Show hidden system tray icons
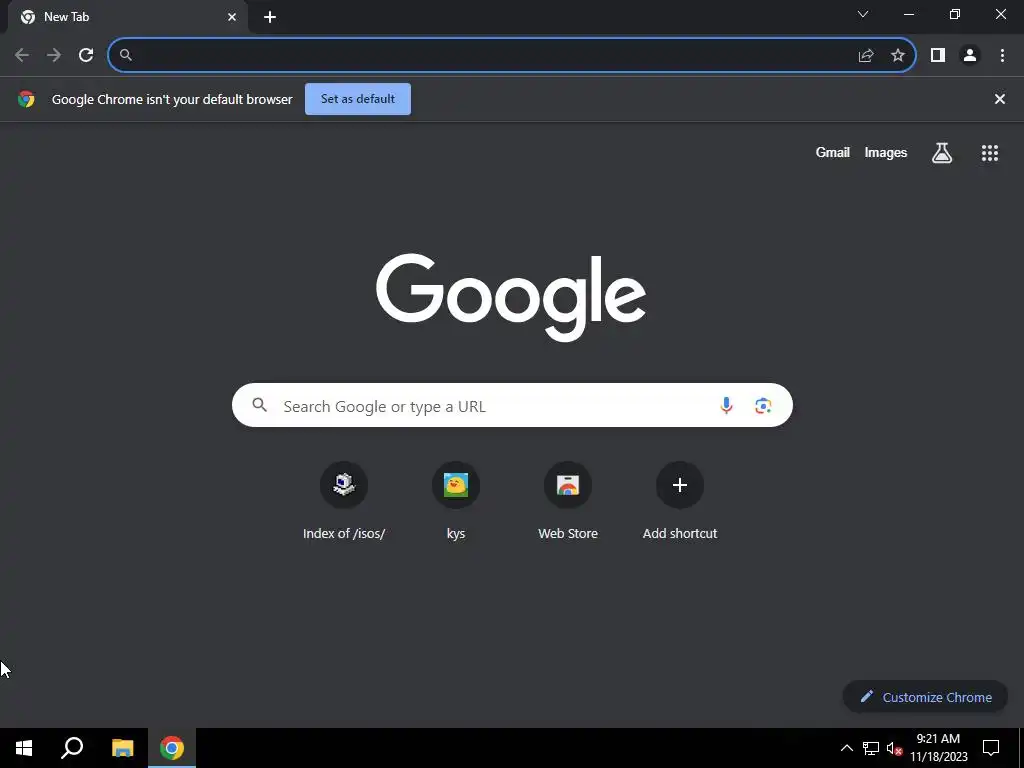Image resolution: width=1024 pixels, height=768 pixels. (846, 748)
